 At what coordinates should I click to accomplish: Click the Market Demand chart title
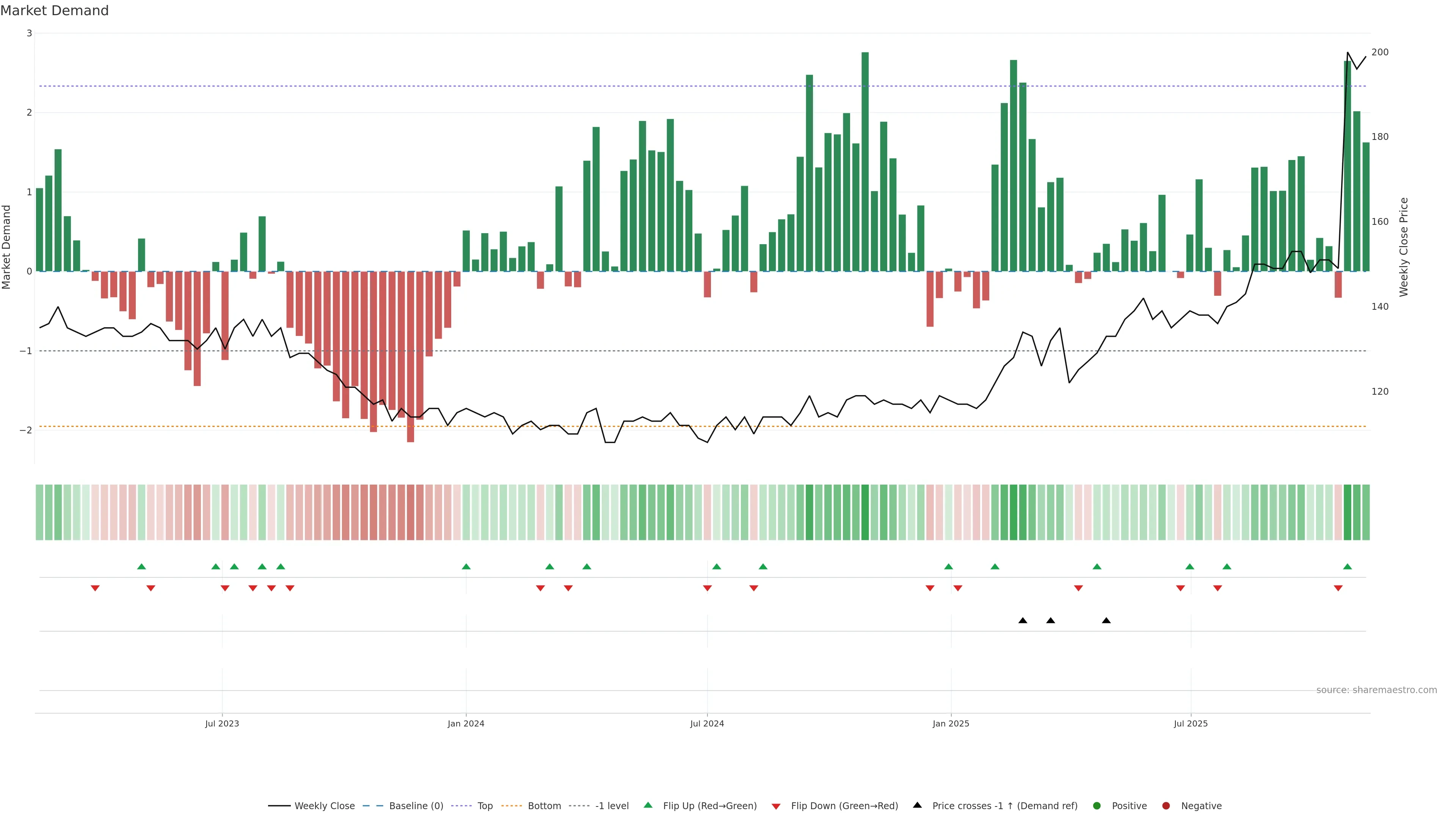[55, 11]
